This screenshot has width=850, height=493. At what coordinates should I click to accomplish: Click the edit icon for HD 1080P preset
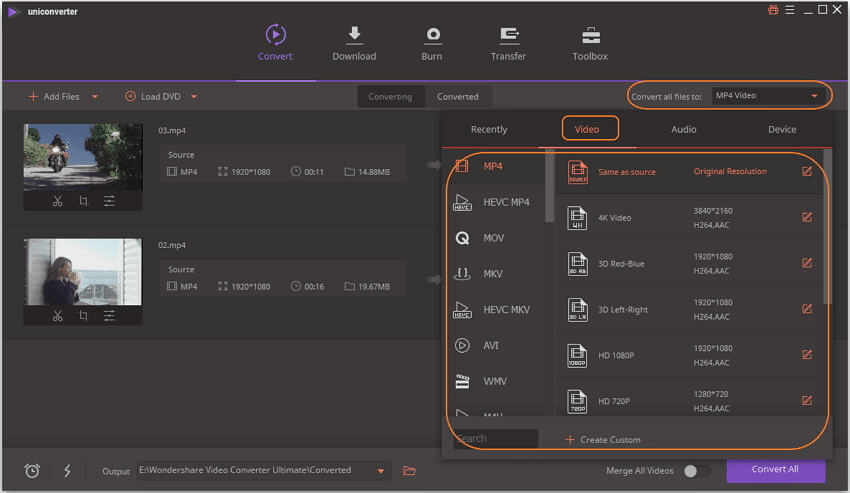pyautogui.click(x=807, y=355)
